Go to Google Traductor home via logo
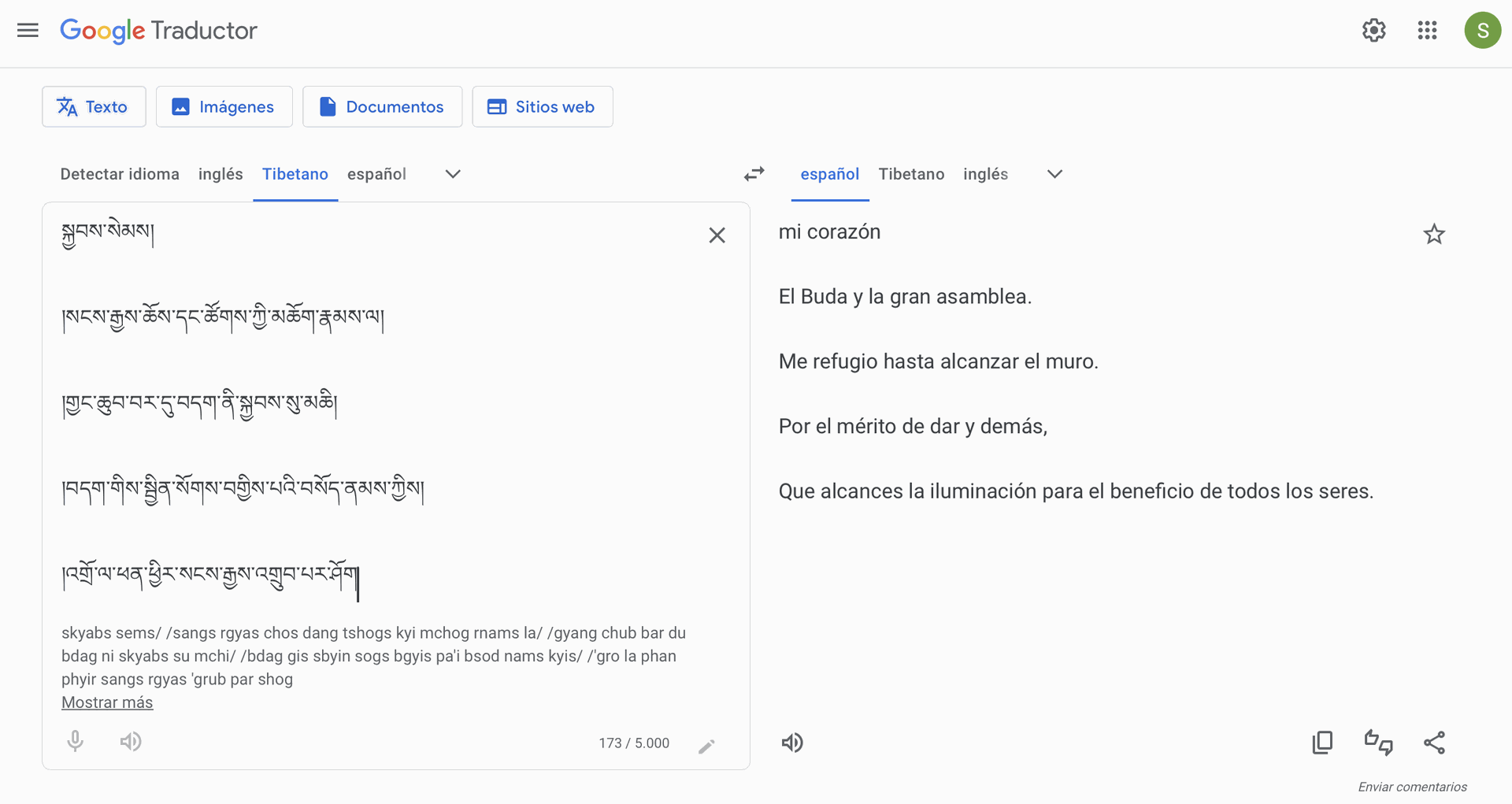This screenshot has height=804, width=1512. [x=158, y=31]
